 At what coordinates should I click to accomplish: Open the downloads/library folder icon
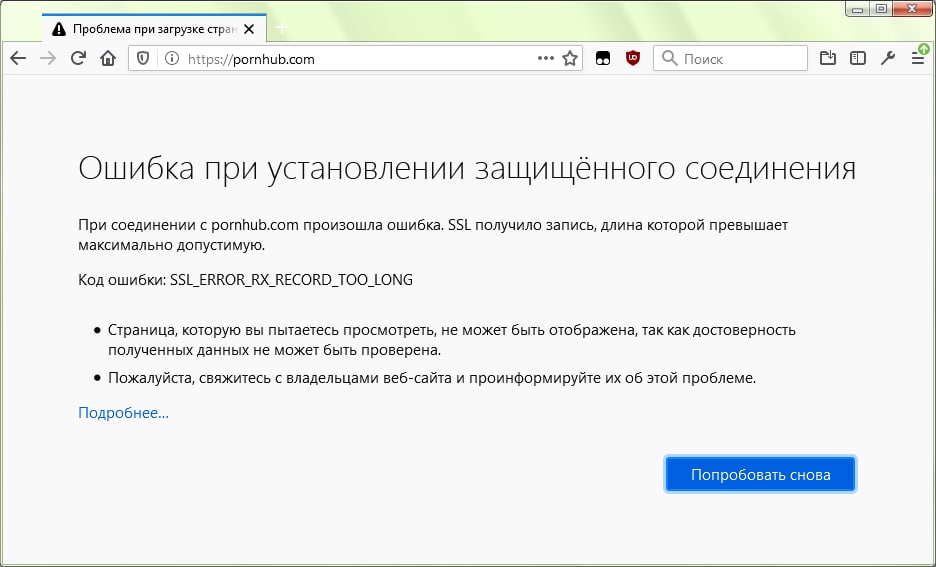(828, 58)
